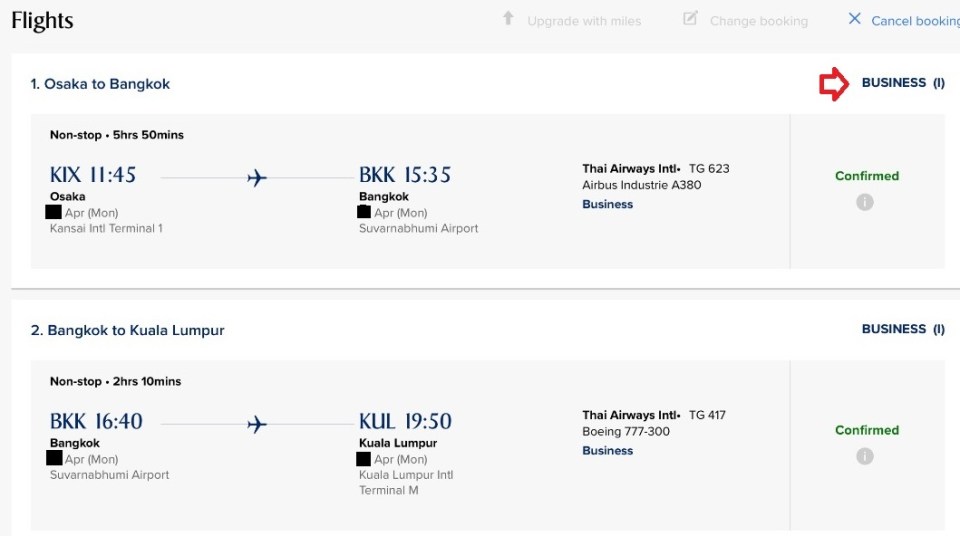Choose Upgrade with miles
Image resolution: width=960 pixels, height=536 pixels.
pos(584,21)
